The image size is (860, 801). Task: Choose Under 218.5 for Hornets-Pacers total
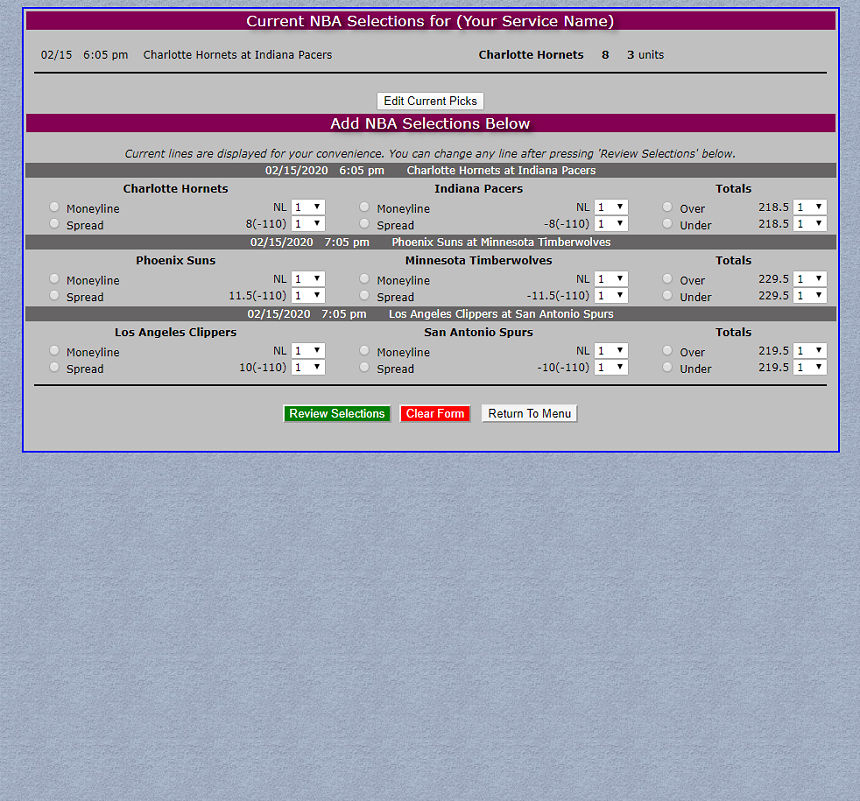(667, 223)
